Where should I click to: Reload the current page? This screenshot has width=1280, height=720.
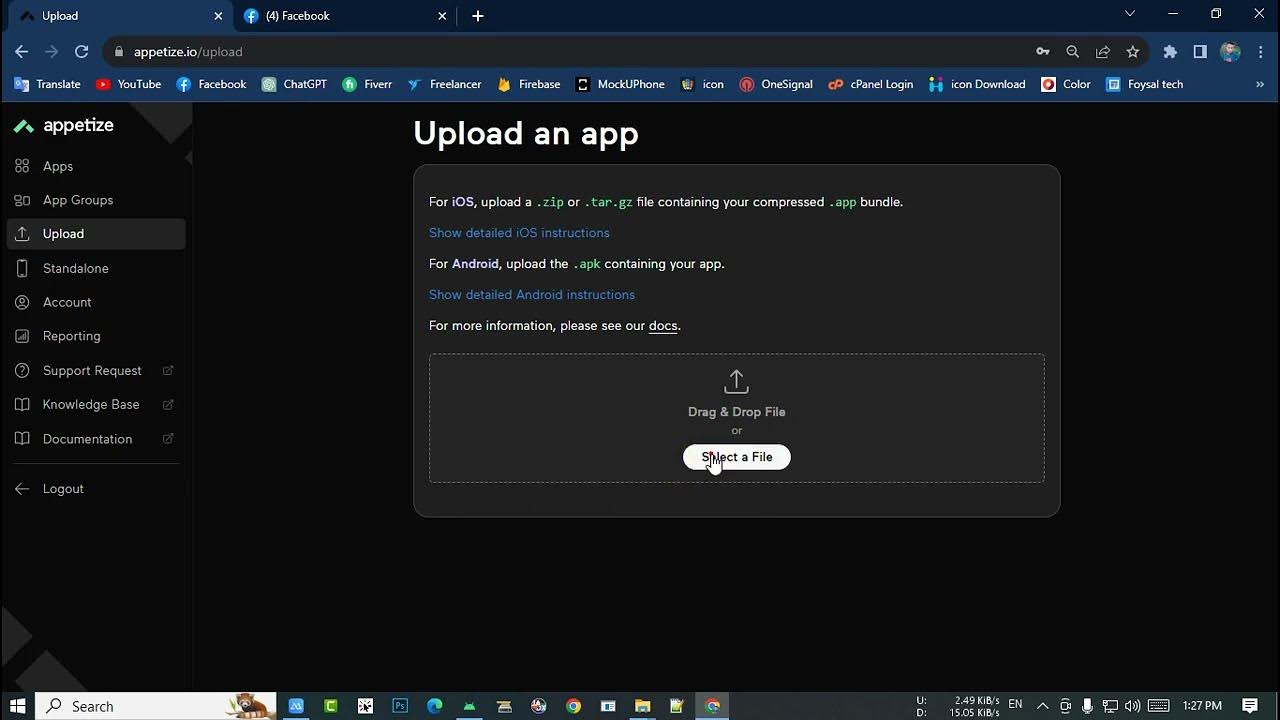(x=82, y=52)
